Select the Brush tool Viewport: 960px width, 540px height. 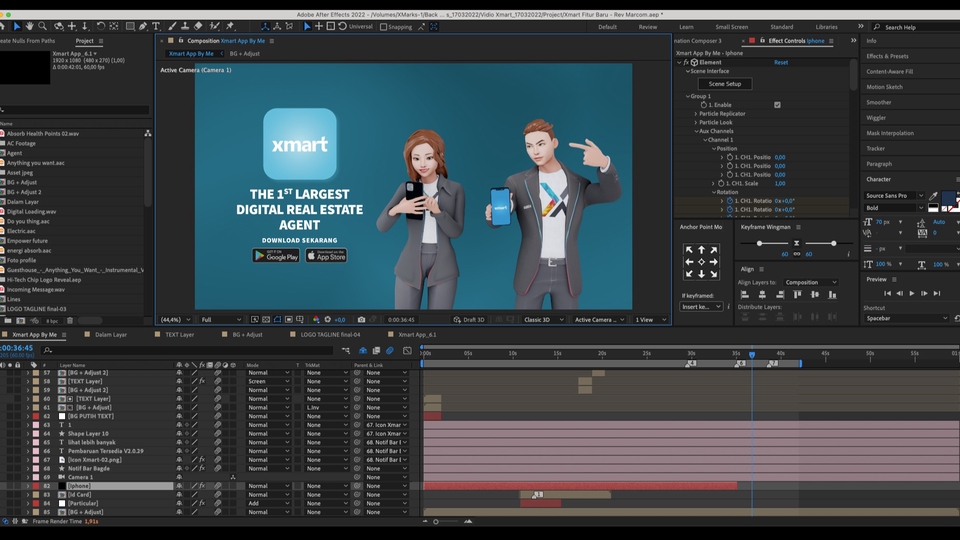point(172,26)
